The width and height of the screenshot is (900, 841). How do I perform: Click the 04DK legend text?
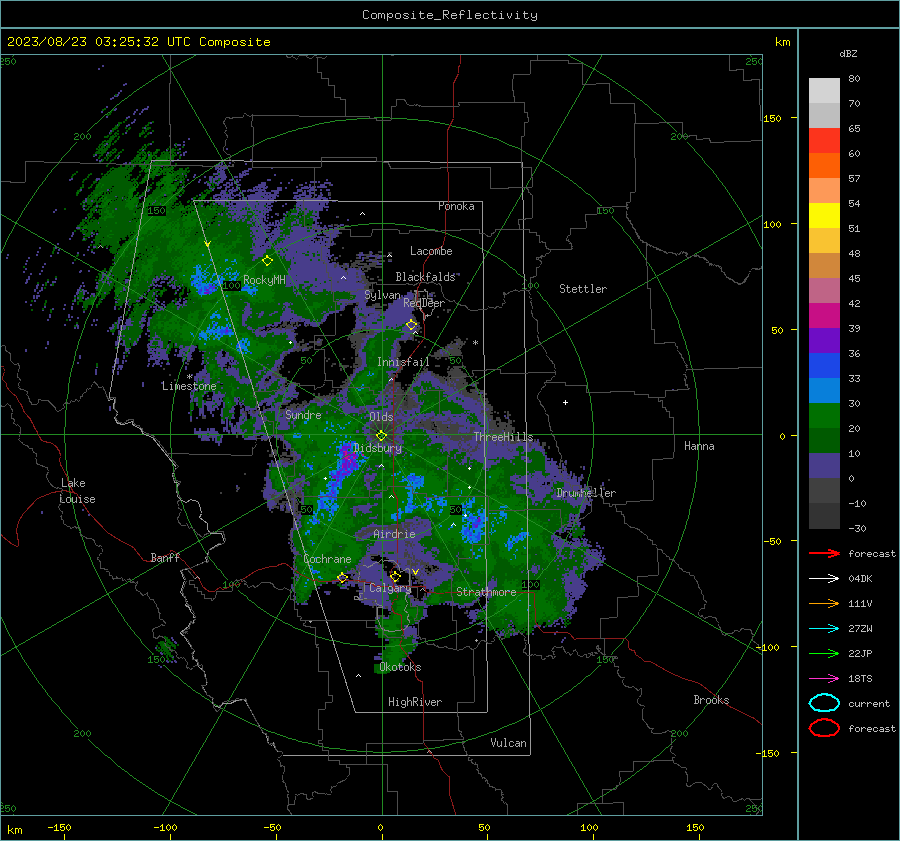point(860,578)
